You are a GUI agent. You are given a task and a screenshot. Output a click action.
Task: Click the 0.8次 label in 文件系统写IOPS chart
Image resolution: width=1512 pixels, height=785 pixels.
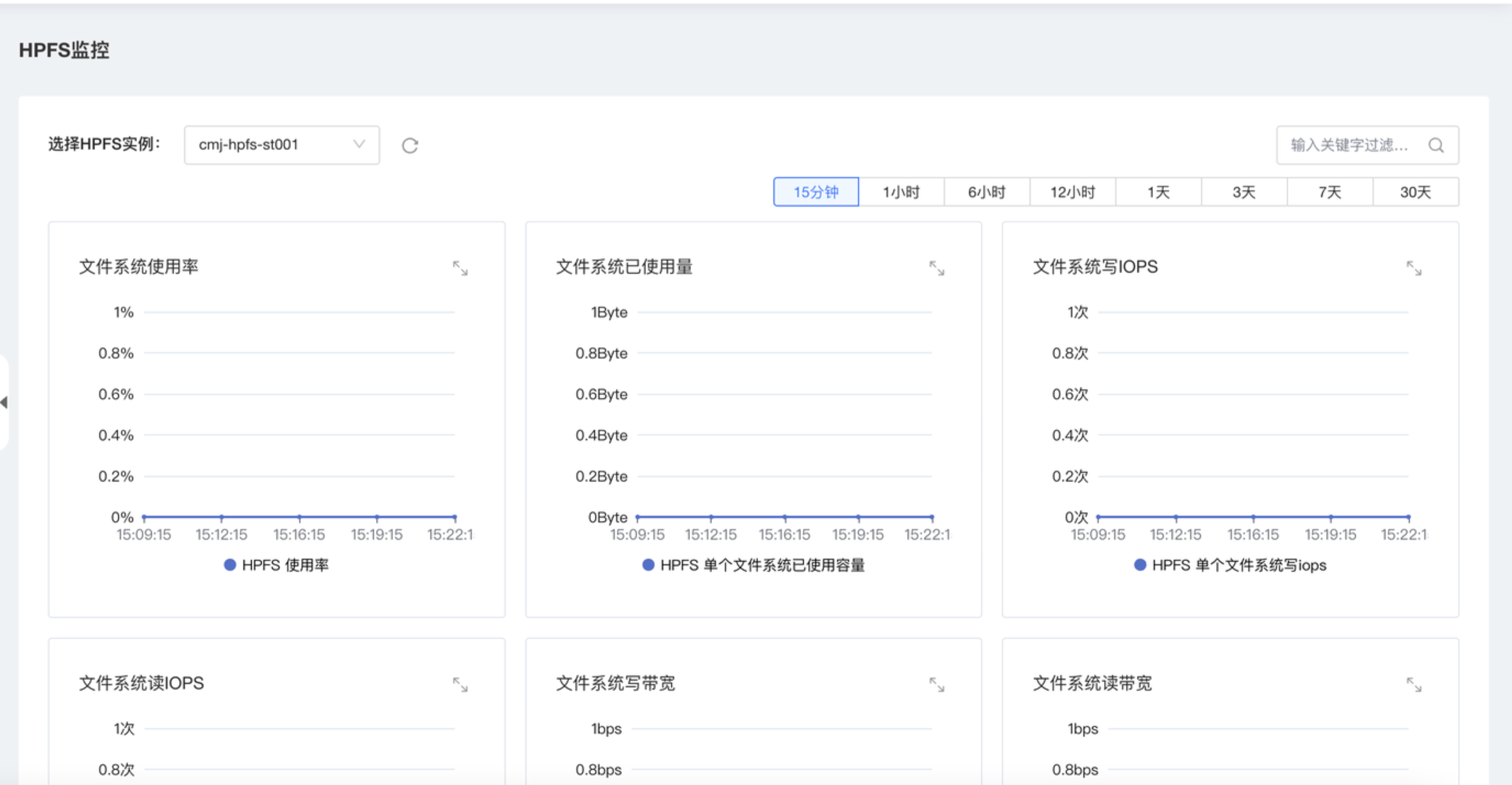(1070, 353)
